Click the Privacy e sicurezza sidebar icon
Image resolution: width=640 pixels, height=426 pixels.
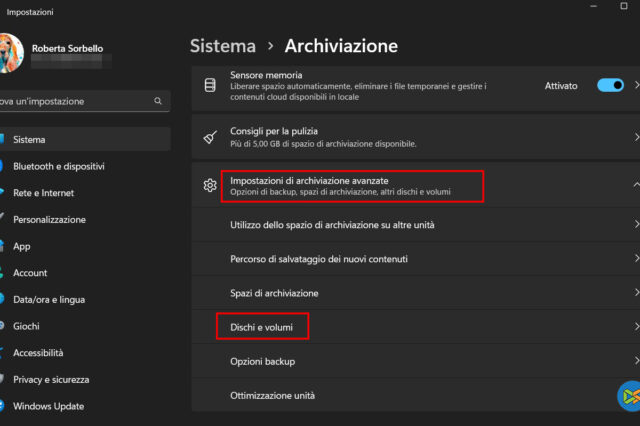click(x=3, y=379)
